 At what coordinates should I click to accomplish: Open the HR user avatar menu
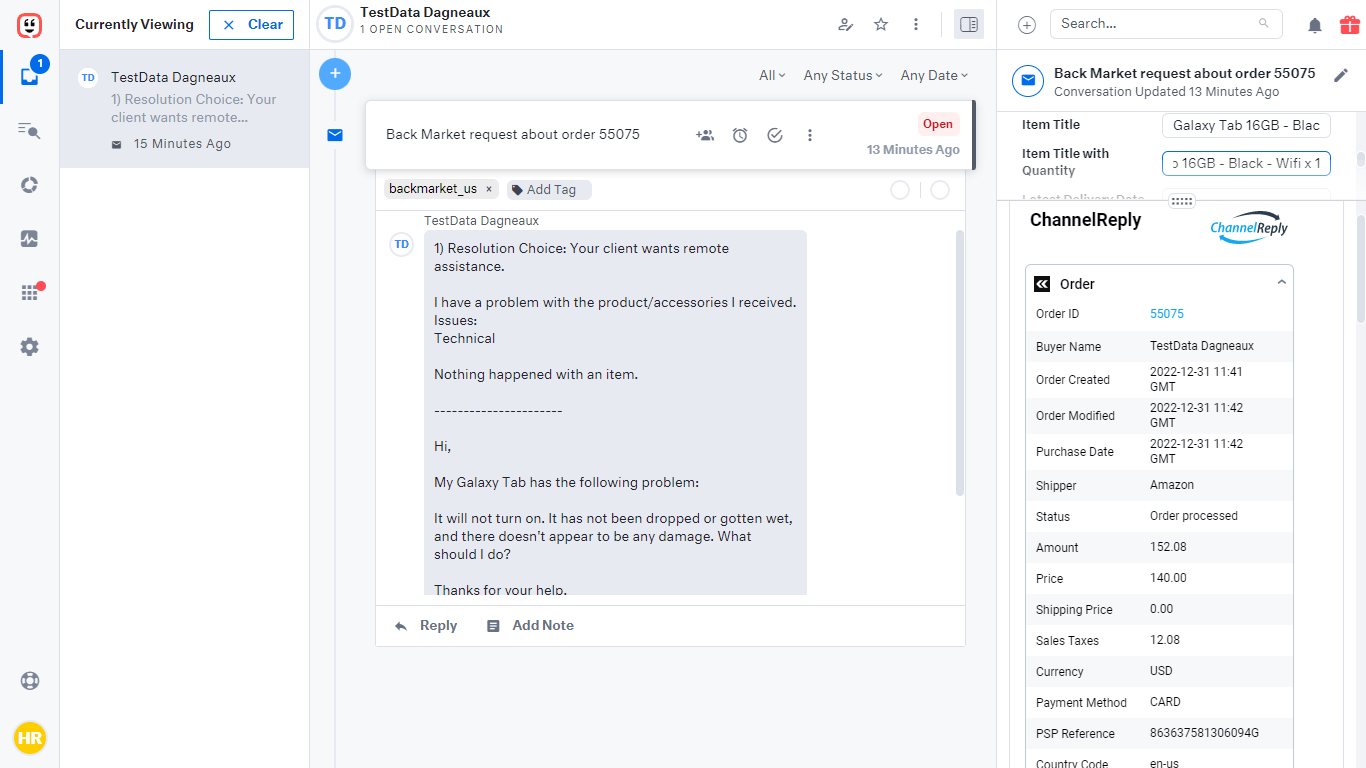tap(29, 739)
